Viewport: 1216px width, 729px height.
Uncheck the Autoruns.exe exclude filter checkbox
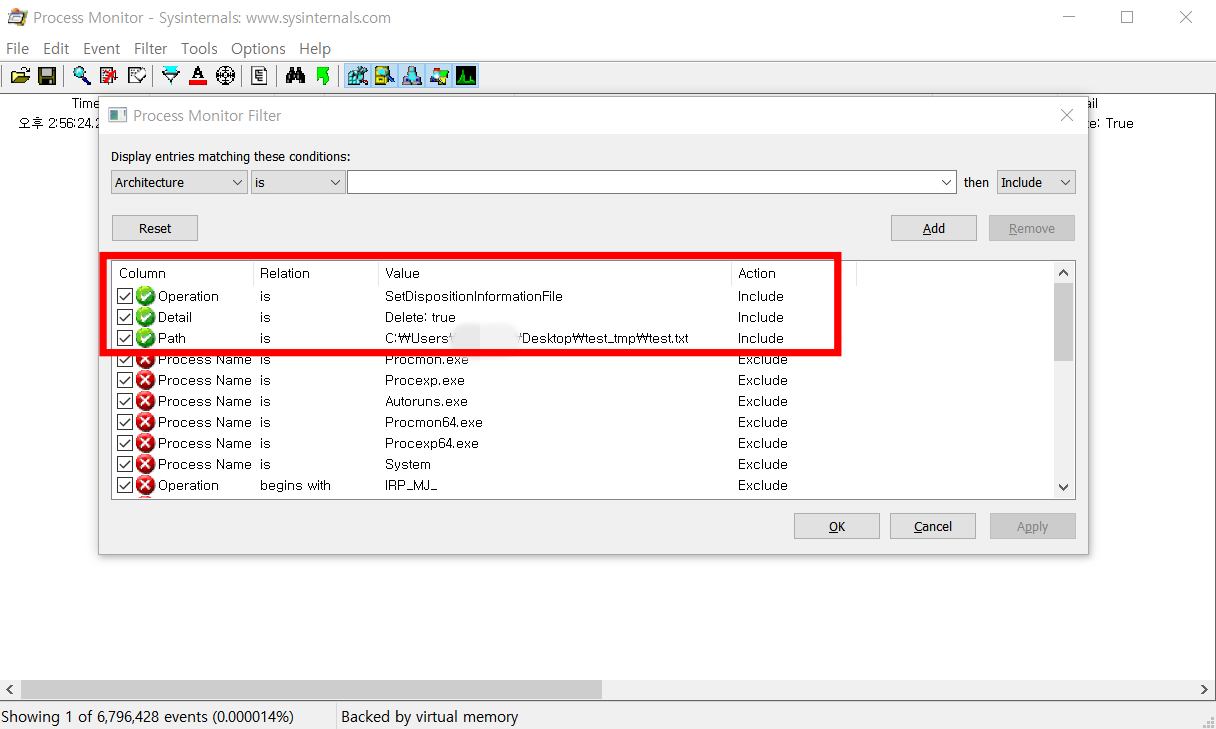click(125, 401)
